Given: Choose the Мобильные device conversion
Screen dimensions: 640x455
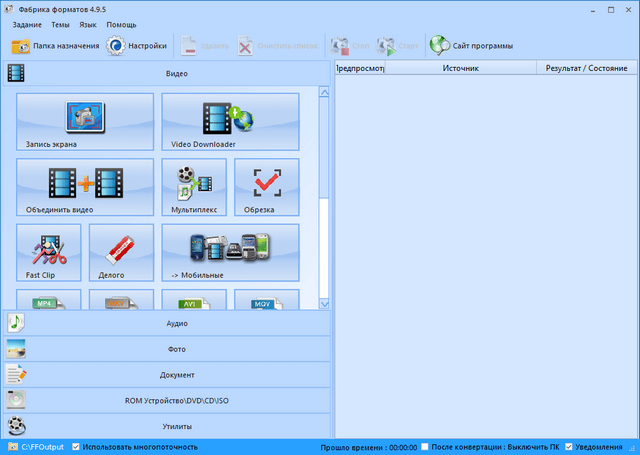Looking at the screenshot, I should pyautogui.click(x=230, y=252).
